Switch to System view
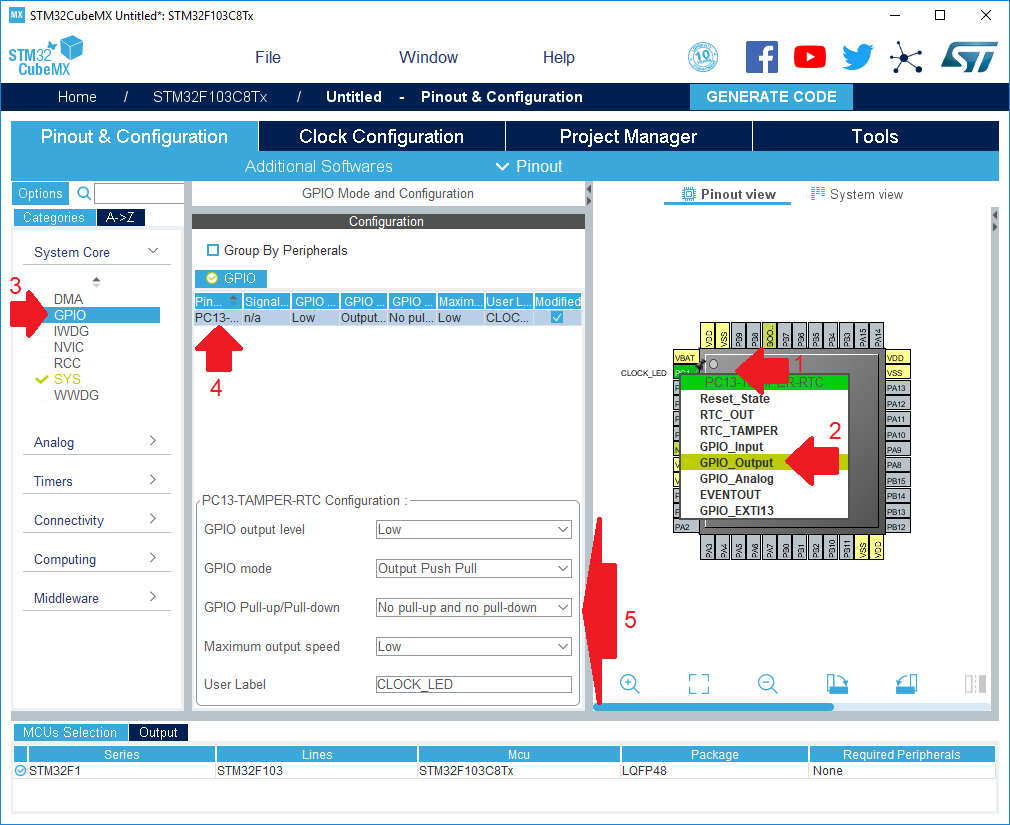 click(857, 194)
